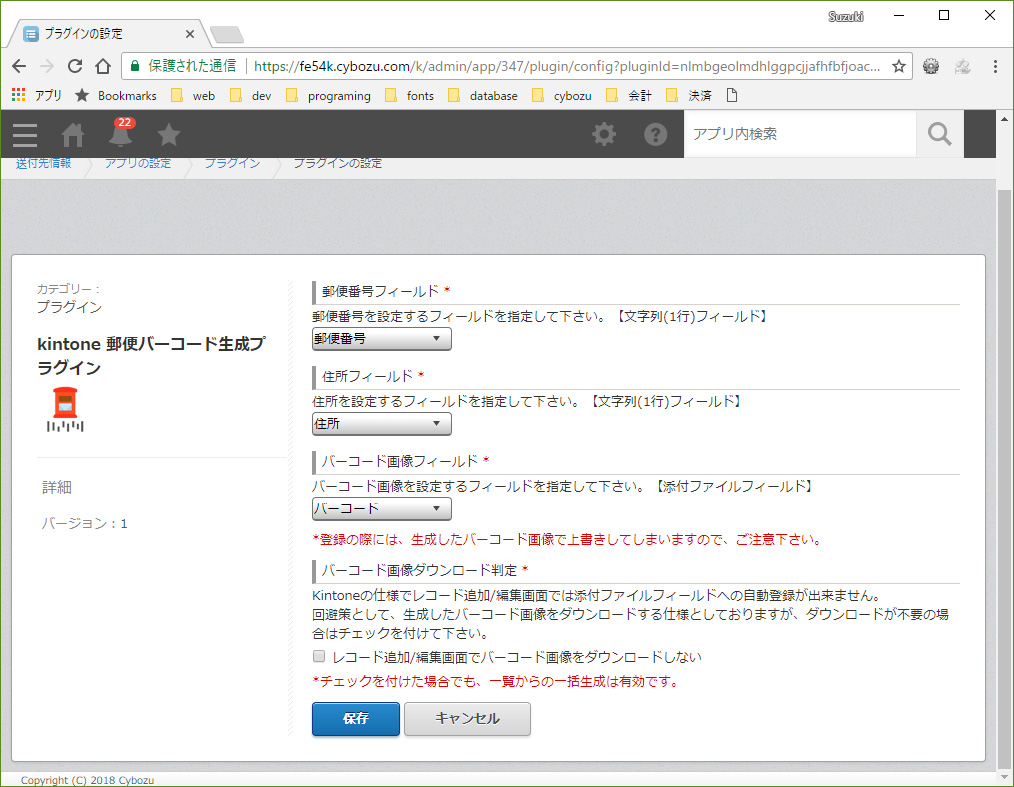Go to kintone portal home icon
The width and height of the screenshot is (1014, 787).
pyautogui.click(x=72, y=135)
